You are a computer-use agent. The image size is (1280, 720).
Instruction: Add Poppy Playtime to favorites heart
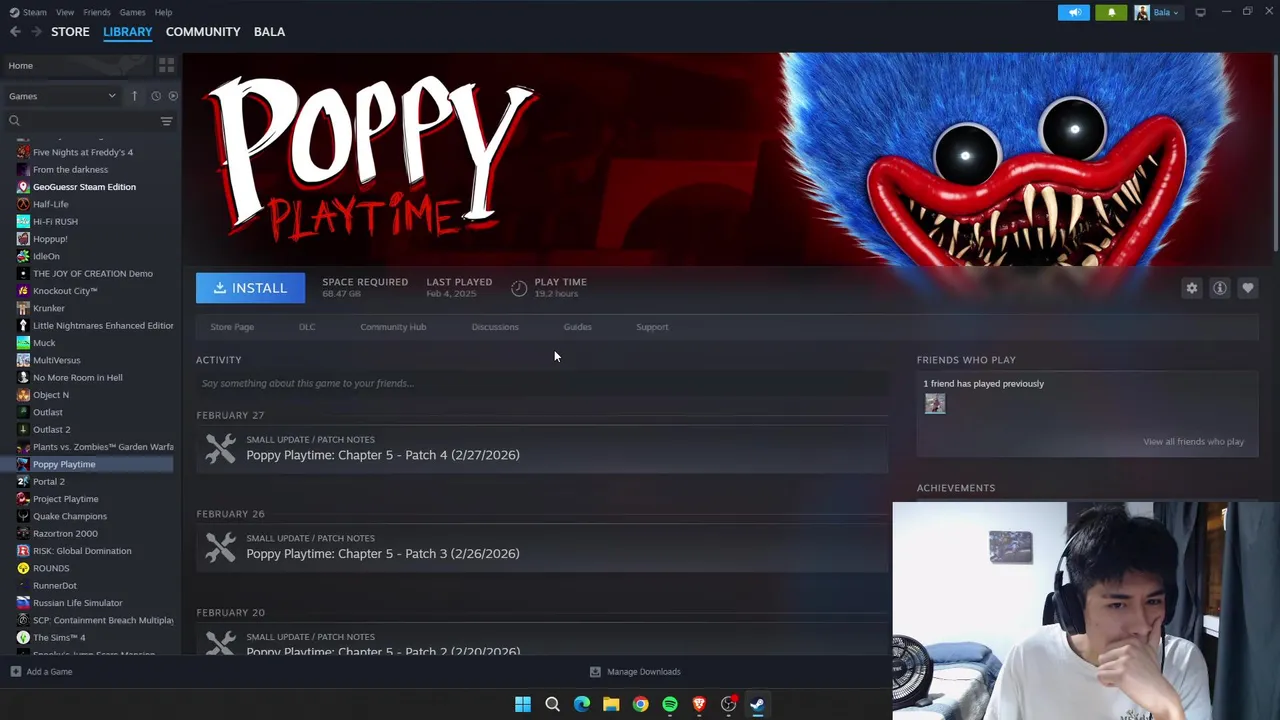click(x=1247, y=288)
